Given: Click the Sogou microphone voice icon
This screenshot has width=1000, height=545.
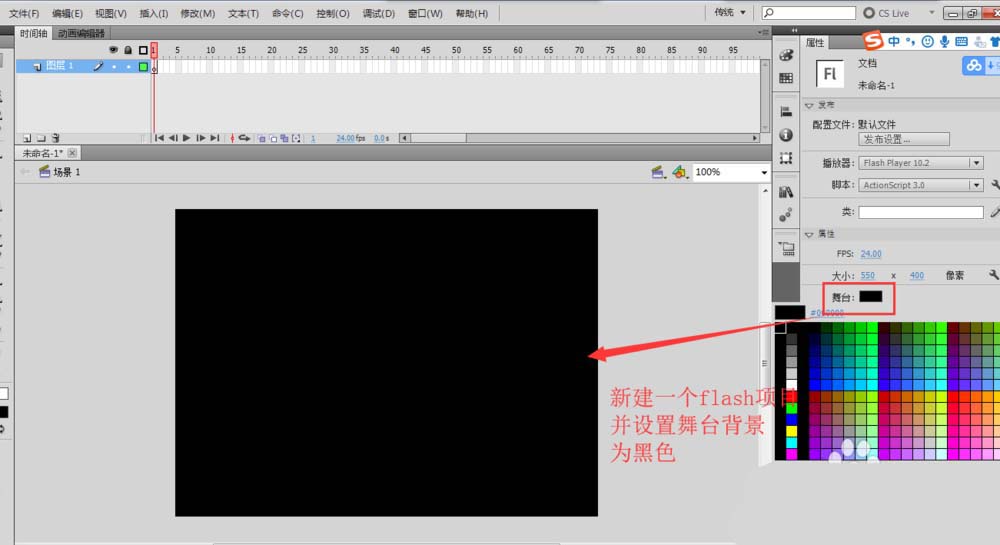Looking at the screenshot, I should 944,41.
